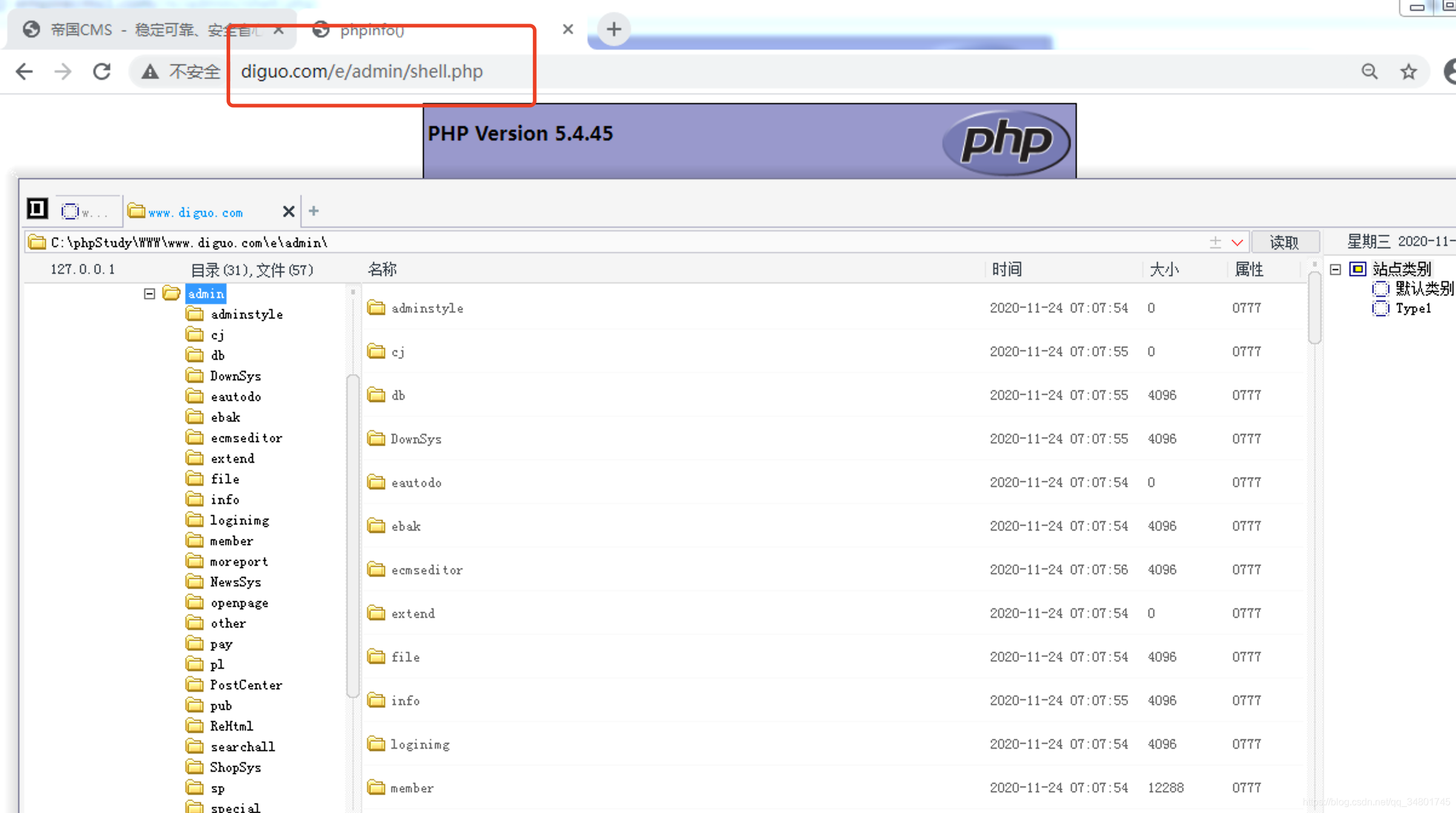Open the path history dropdown red arrow

pos(1237,243)
